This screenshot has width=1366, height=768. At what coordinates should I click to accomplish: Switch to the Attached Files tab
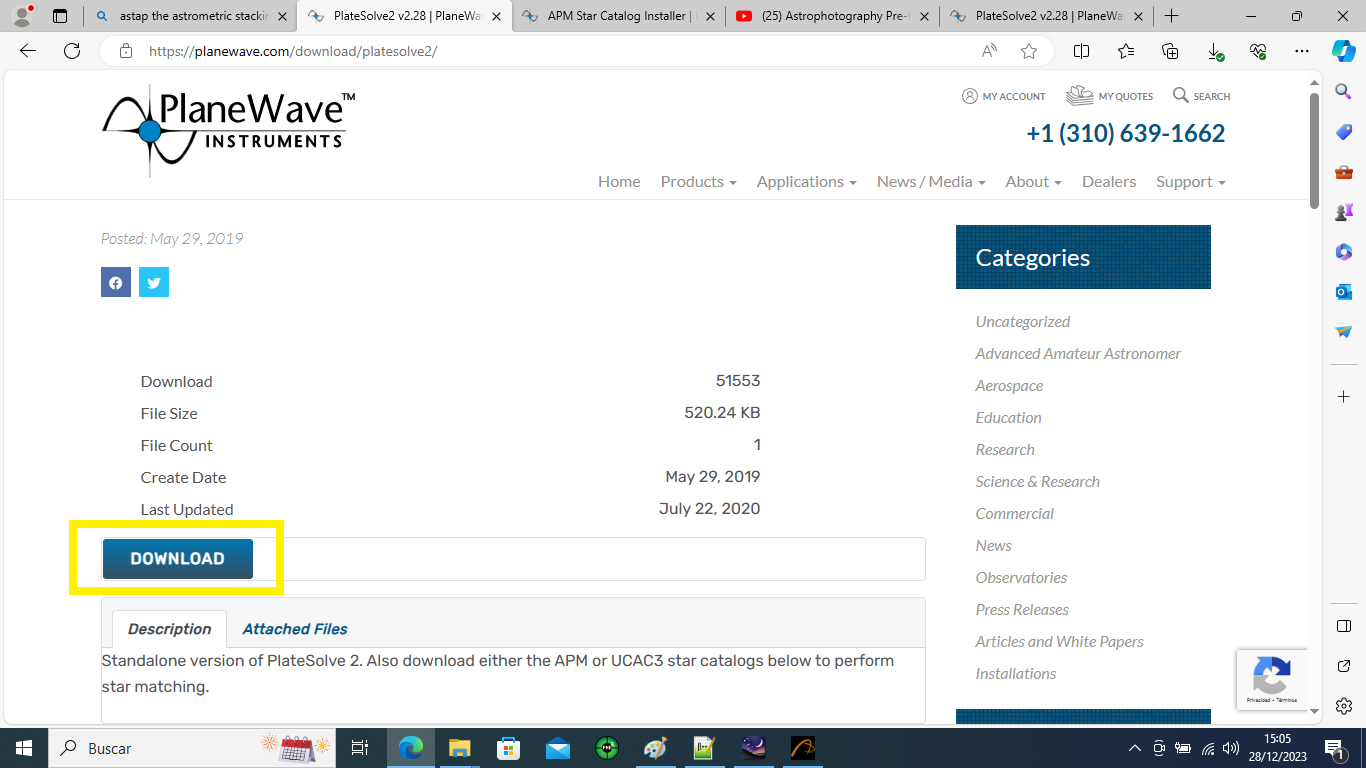(295, 629)
